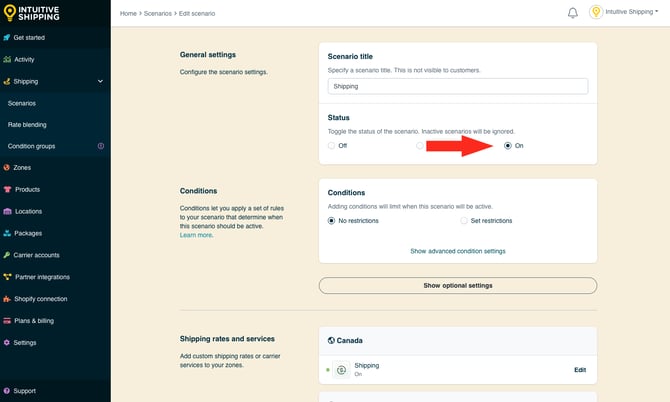670x402 pixels.
Task: Click the Condition groups info icon
Action: (100, 146)
